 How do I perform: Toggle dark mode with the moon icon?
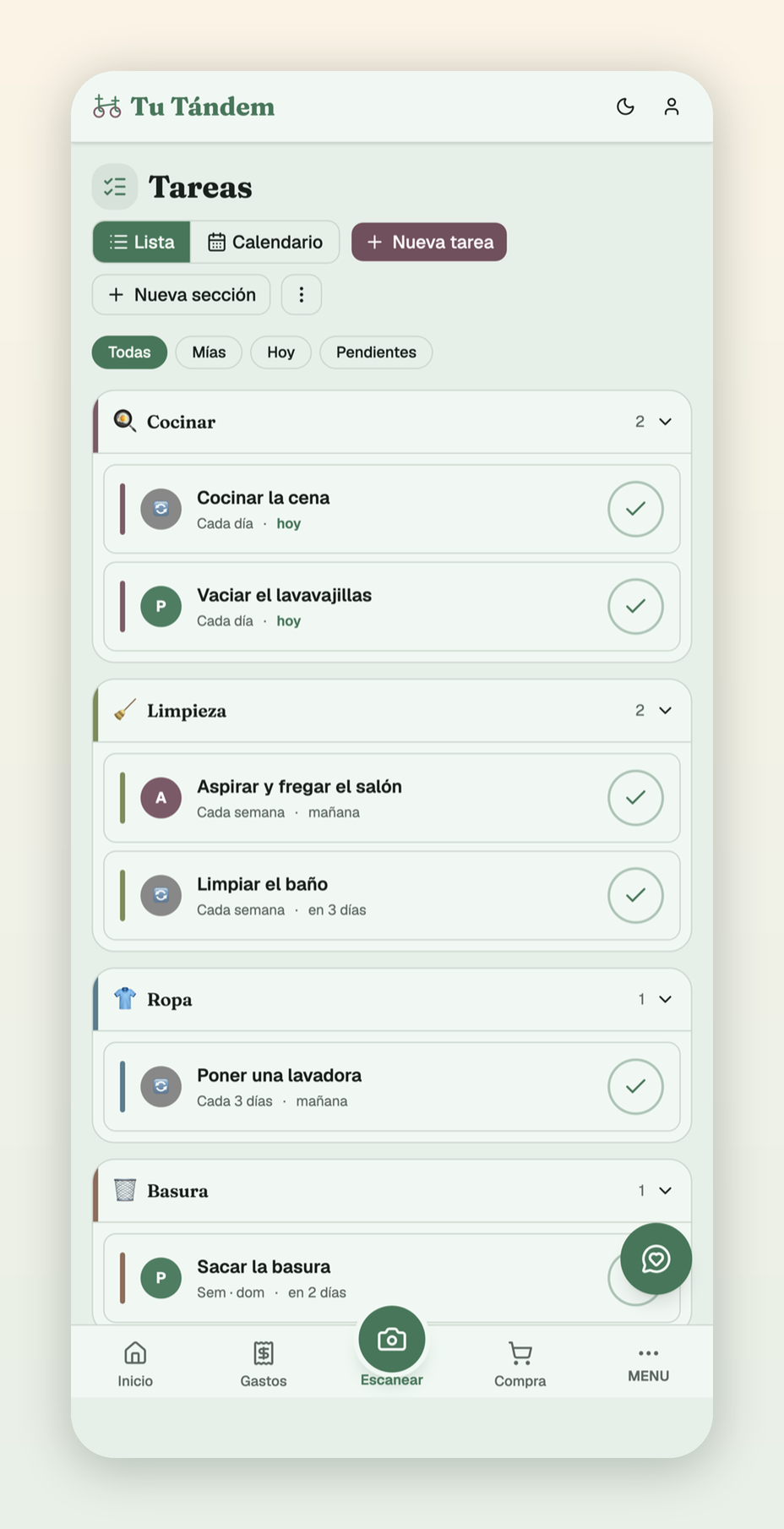coord(625,106)
